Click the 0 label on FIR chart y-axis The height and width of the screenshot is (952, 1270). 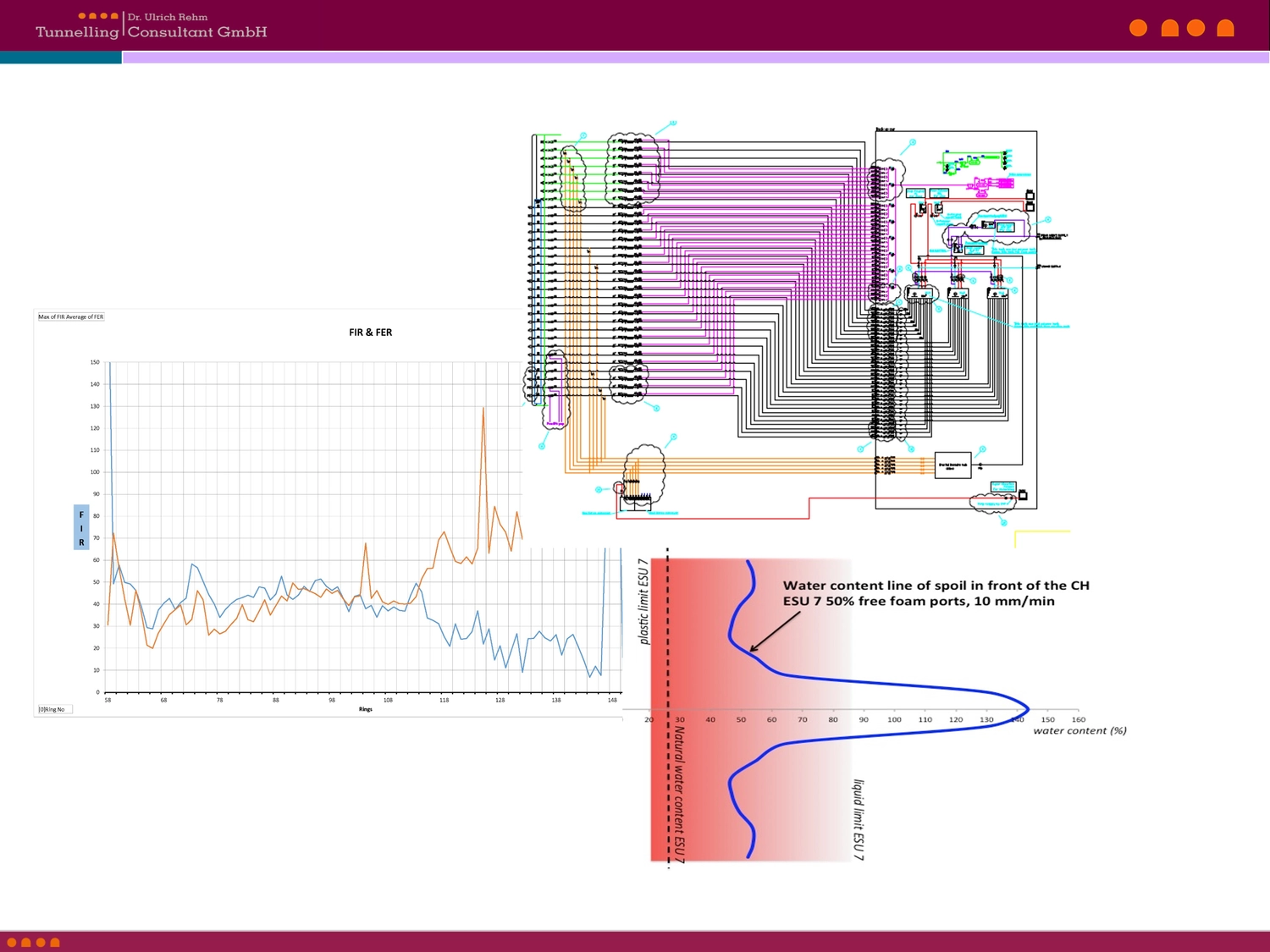(98, 692)
